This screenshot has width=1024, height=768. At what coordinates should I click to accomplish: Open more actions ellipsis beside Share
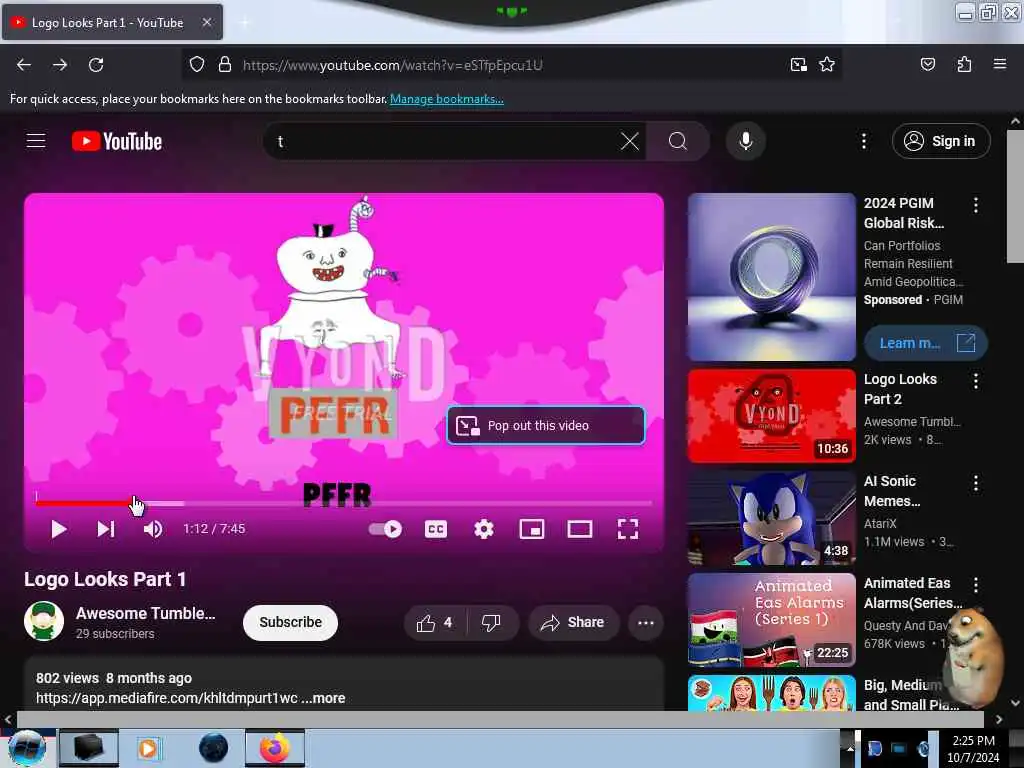pos(646,623)
